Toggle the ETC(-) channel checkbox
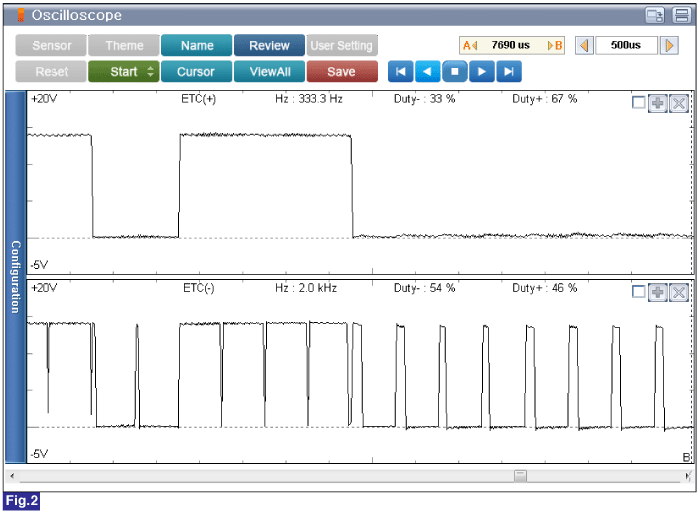 [x=638, y=292]
